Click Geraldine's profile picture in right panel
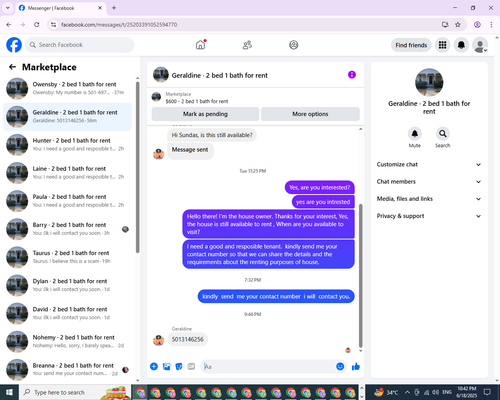Viewport: 500px width, 400px height. pyautogui.click(x=429, y=82)
